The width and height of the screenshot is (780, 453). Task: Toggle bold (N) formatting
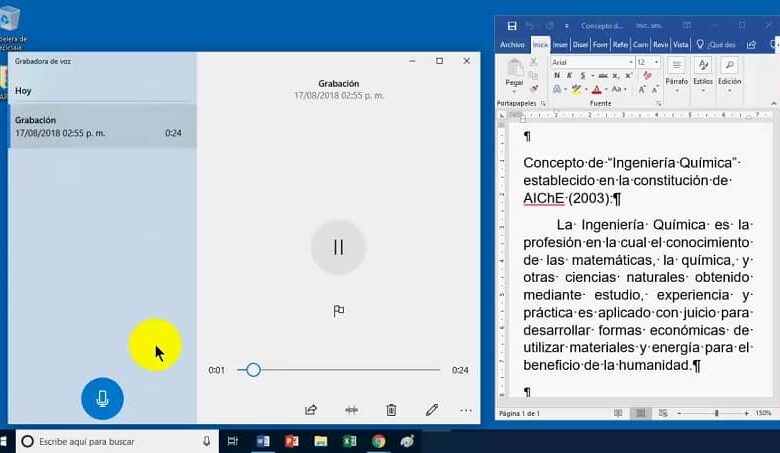pyautogui.click(x=557, y=76)
